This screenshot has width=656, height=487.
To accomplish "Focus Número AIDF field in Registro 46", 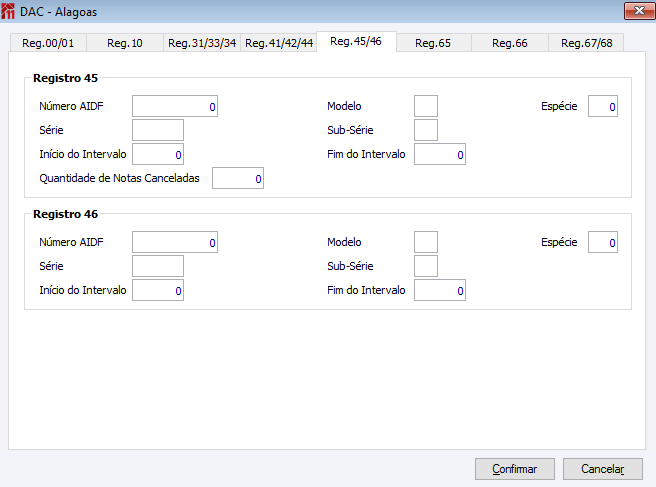I will [x=175, y=242].
